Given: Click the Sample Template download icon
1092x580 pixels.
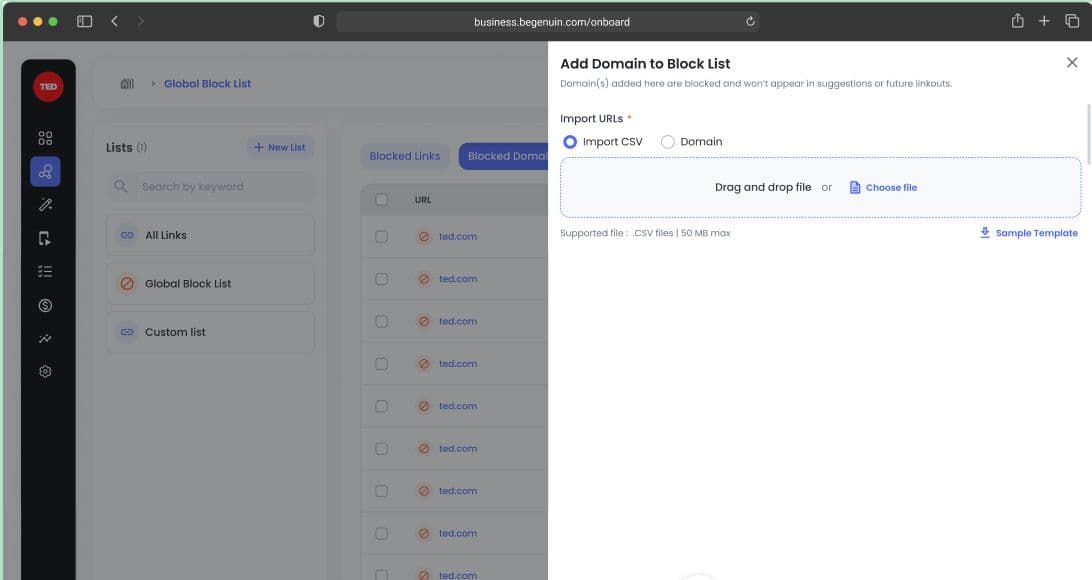Looking at the screenshot, I should coord(985,233).
